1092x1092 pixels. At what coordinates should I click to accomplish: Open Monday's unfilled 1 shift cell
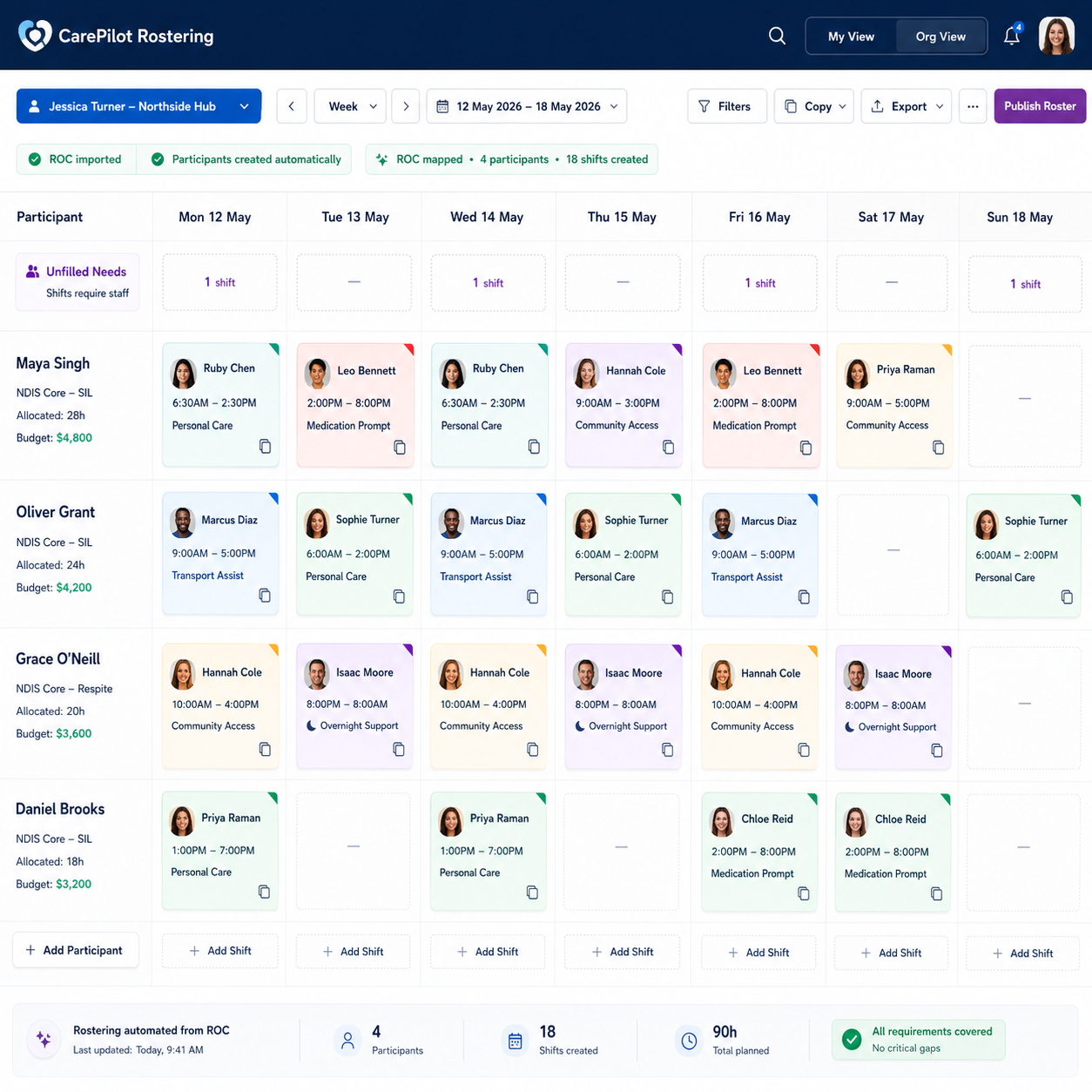coord(219,282)
